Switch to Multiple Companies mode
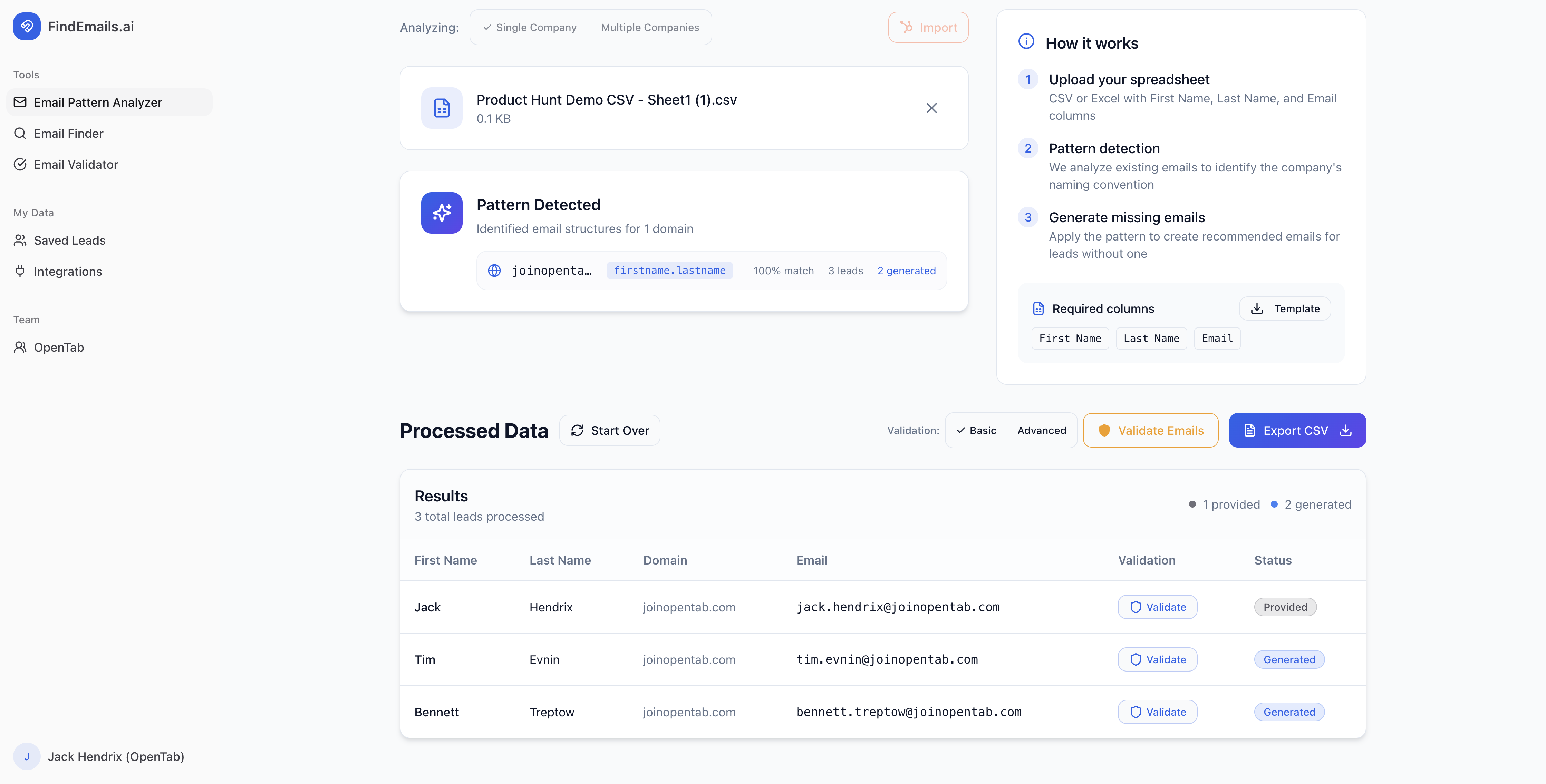1546x784 pixels. click(x=650, y=27)
